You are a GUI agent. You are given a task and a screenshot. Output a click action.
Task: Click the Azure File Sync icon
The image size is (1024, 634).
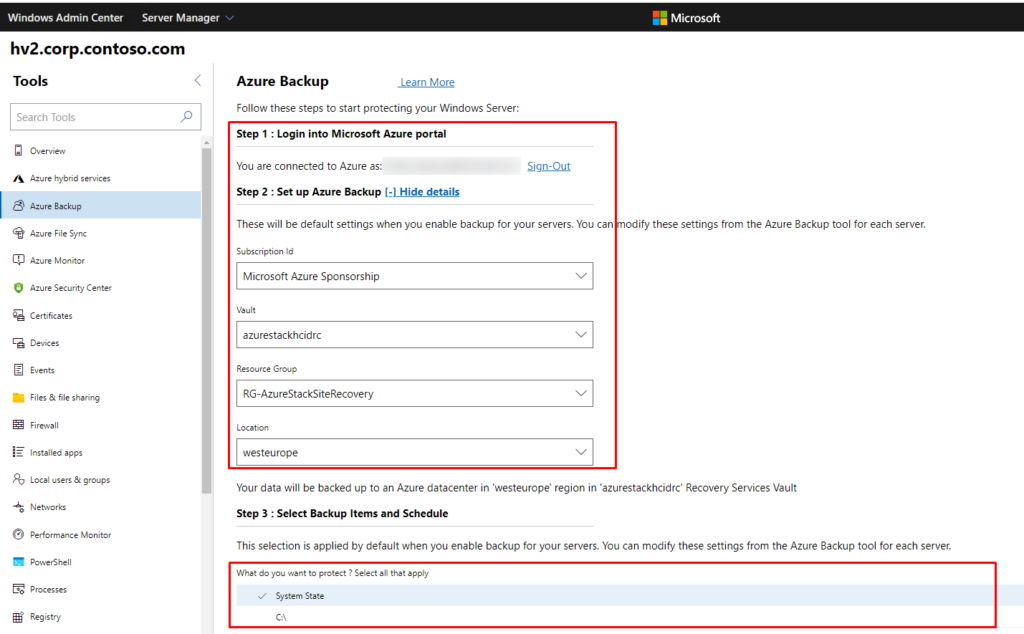pyautogui.click(x=18, y=233)
